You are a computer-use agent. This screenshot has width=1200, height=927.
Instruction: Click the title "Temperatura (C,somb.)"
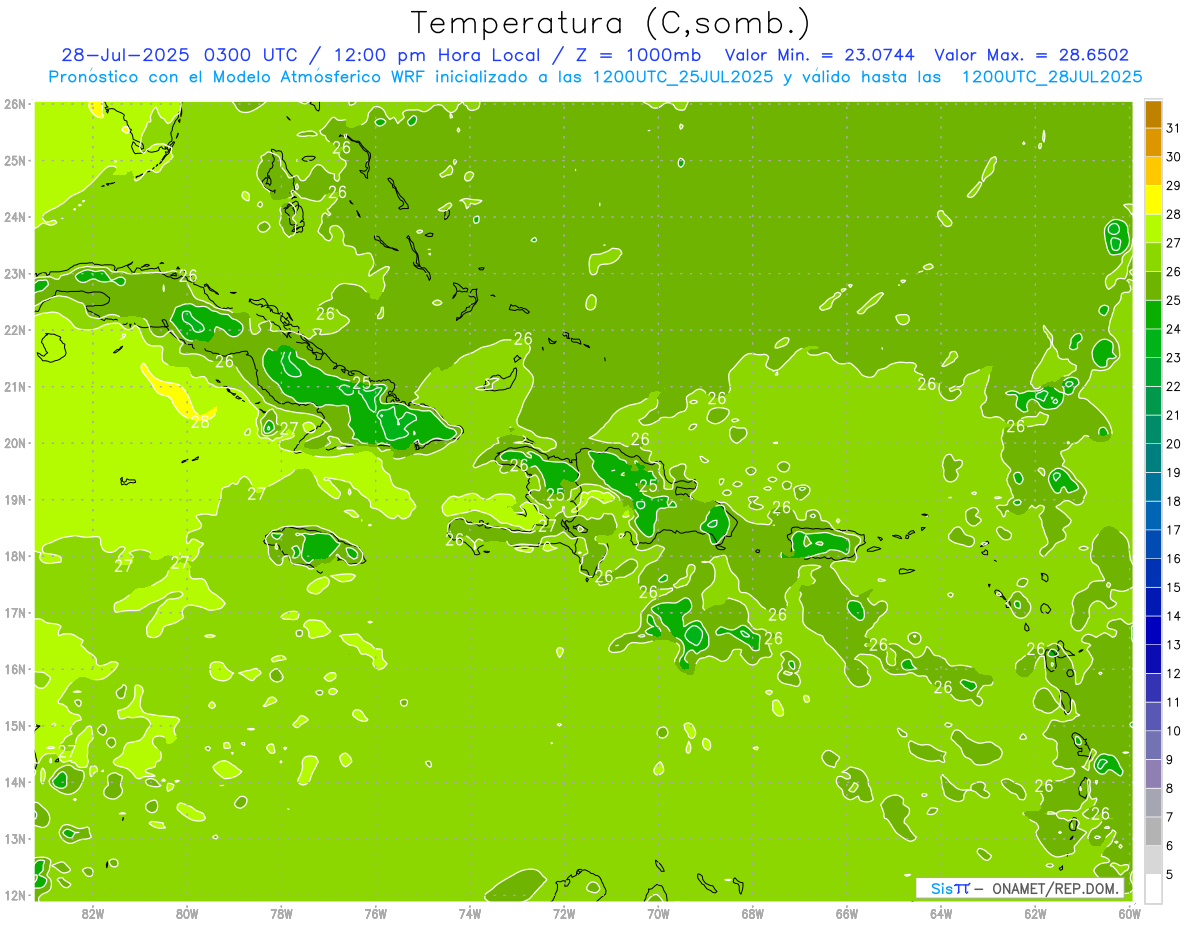pos(611,24)
